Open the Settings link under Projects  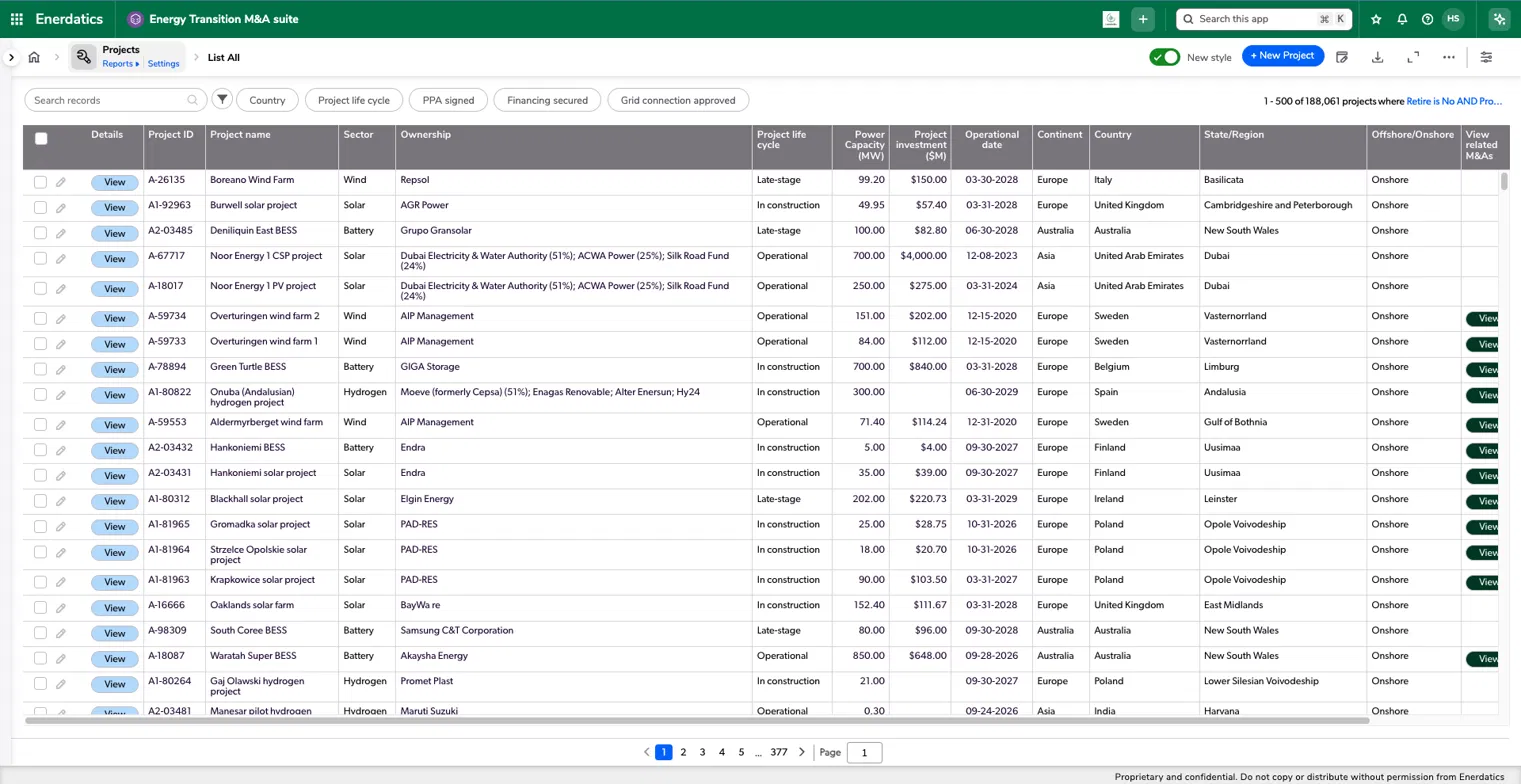(x=164, y=64)
